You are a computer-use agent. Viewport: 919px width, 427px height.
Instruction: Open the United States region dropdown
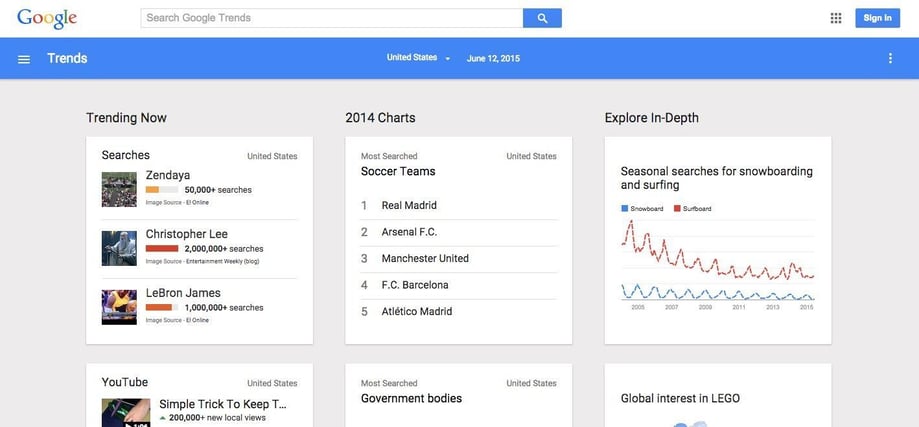(418, 58)
